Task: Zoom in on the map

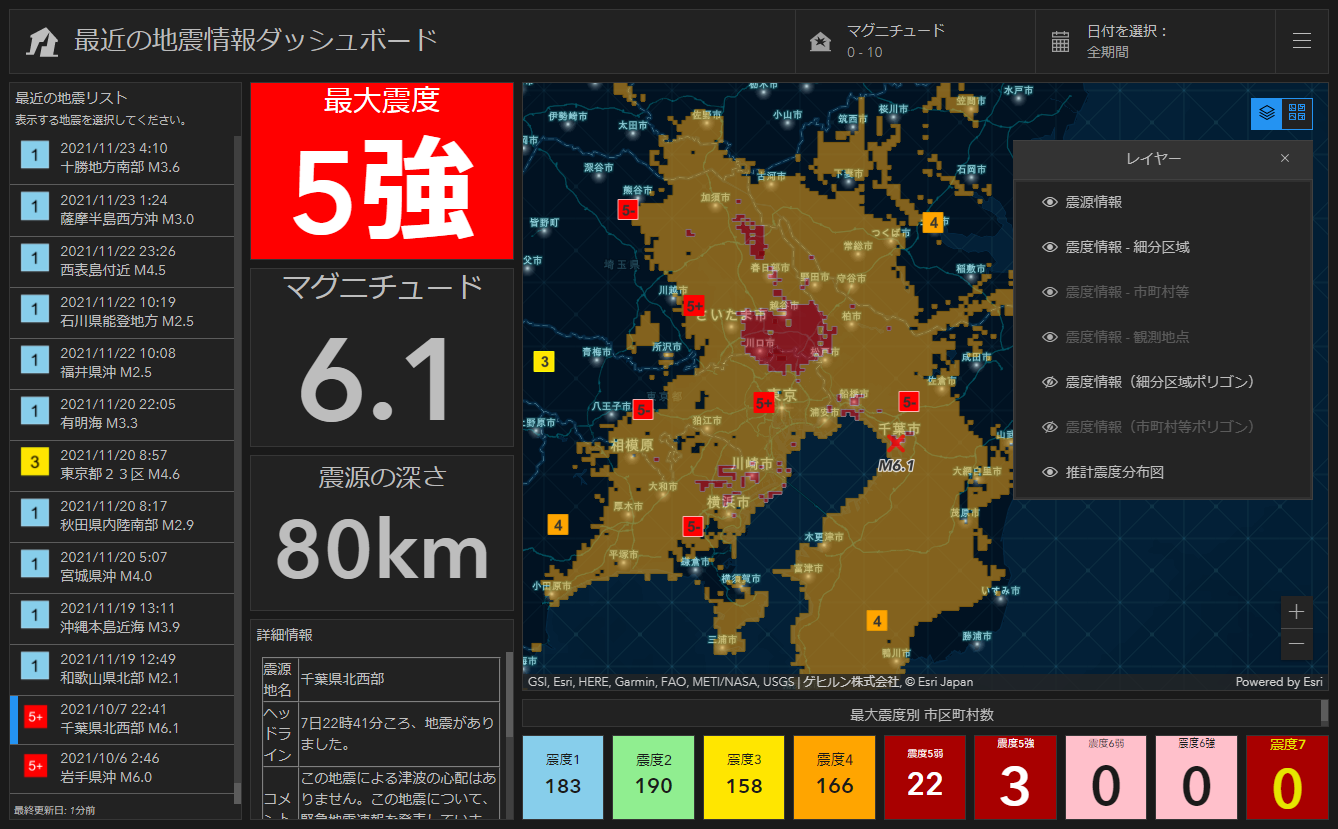Action: [x=1297, y=612]
